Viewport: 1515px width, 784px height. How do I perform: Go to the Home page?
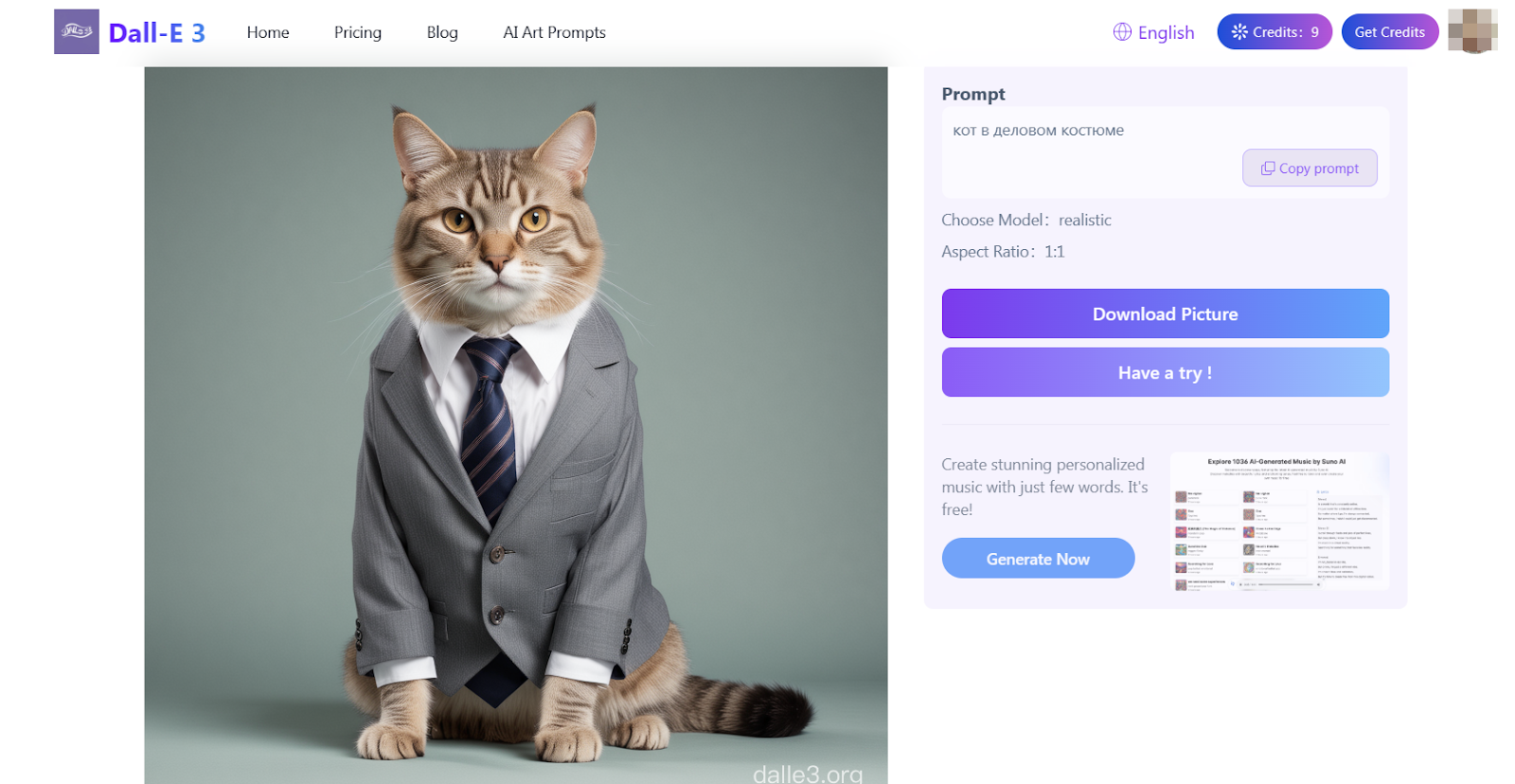[x=268, y=32]
